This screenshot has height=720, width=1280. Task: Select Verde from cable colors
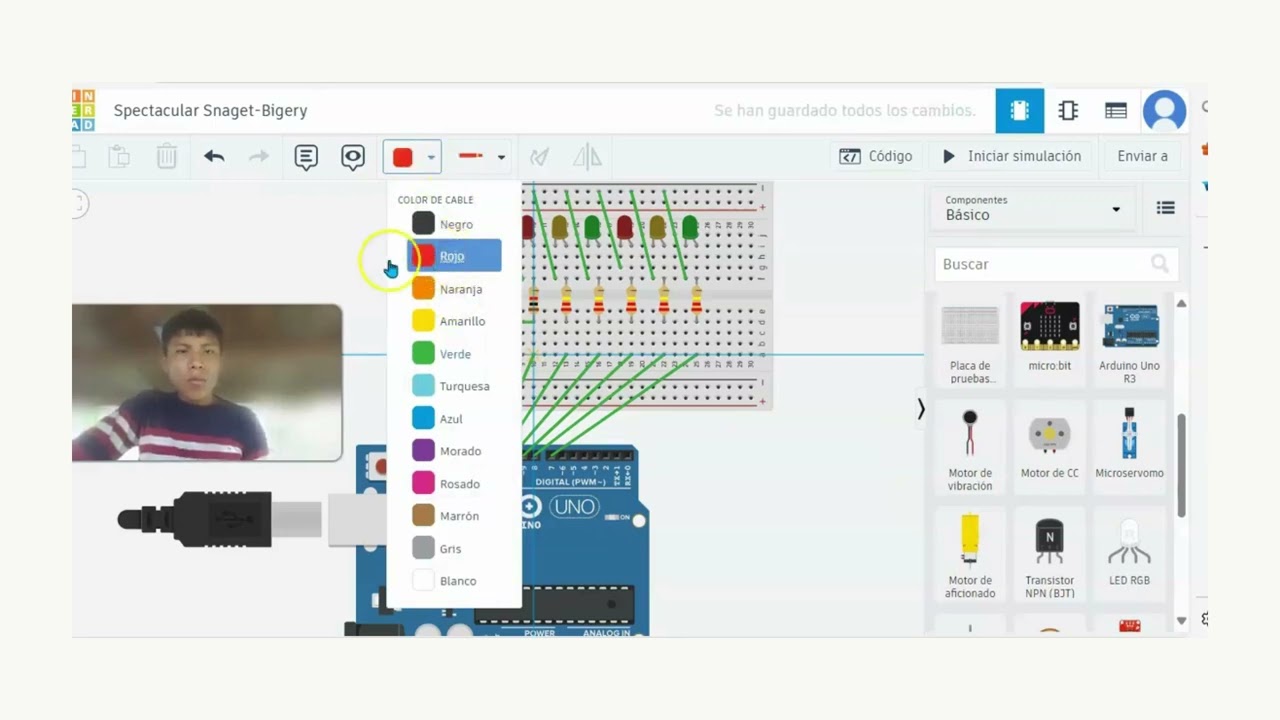point(454,354)
